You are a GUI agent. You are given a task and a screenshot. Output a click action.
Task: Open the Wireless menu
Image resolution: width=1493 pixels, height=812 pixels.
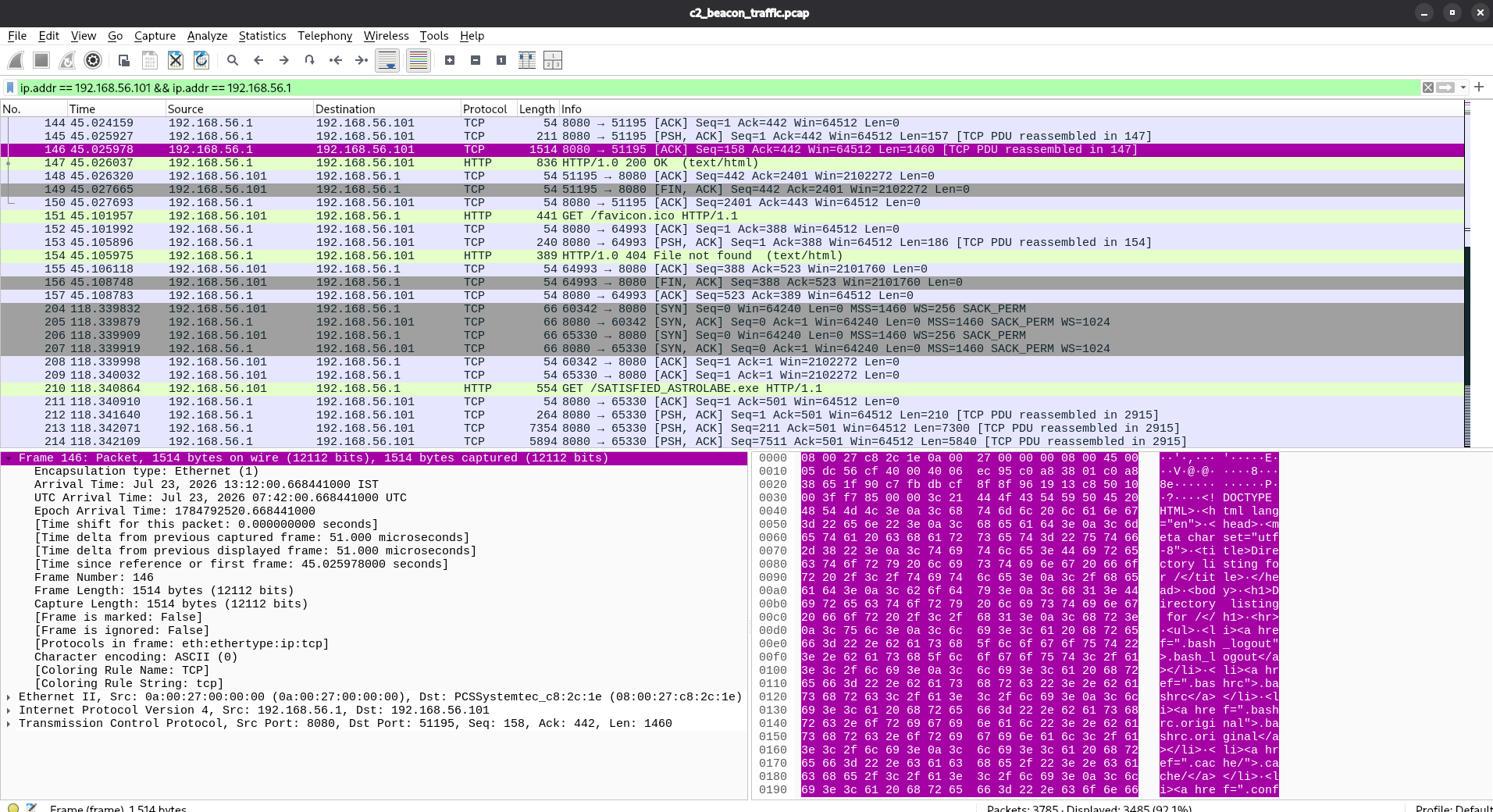(386, 36)
